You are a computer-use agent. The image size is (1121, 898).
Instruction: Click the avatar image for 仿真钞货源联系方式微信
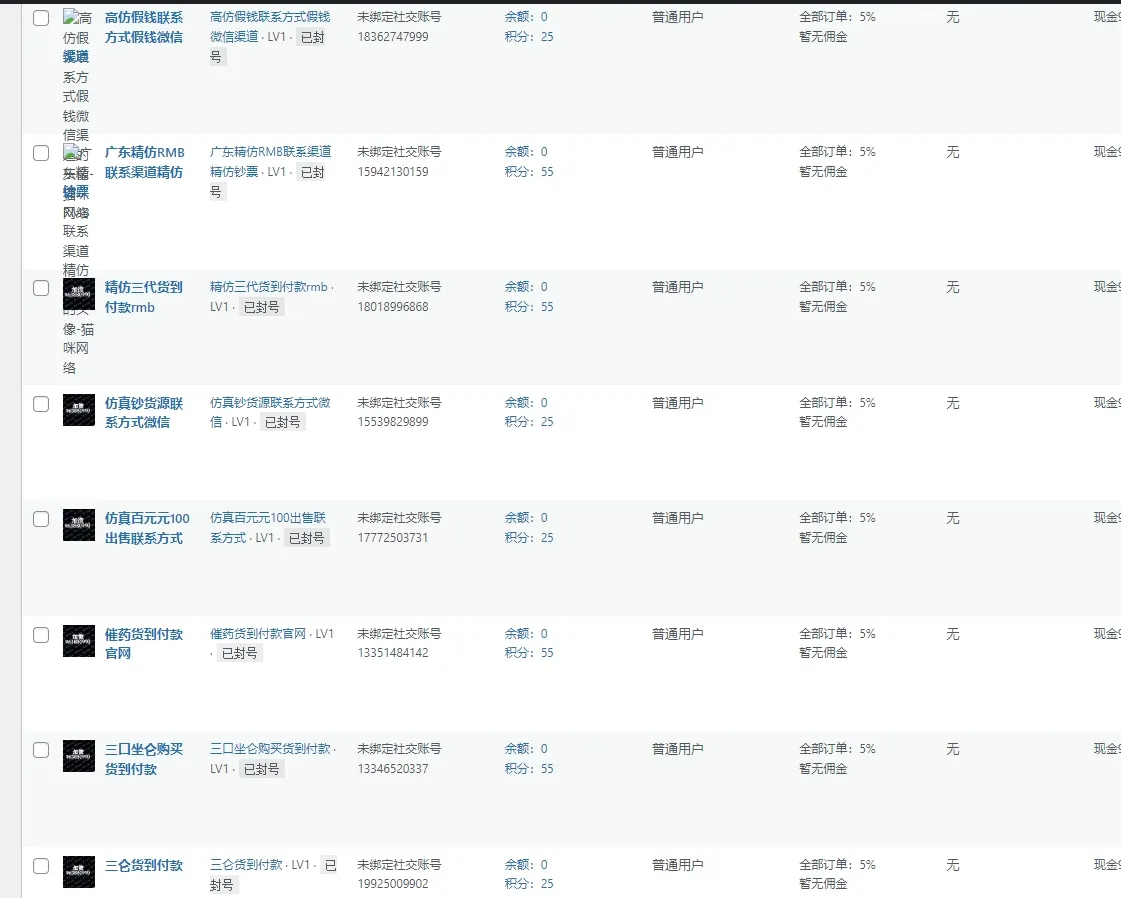[x=79, y=410]
